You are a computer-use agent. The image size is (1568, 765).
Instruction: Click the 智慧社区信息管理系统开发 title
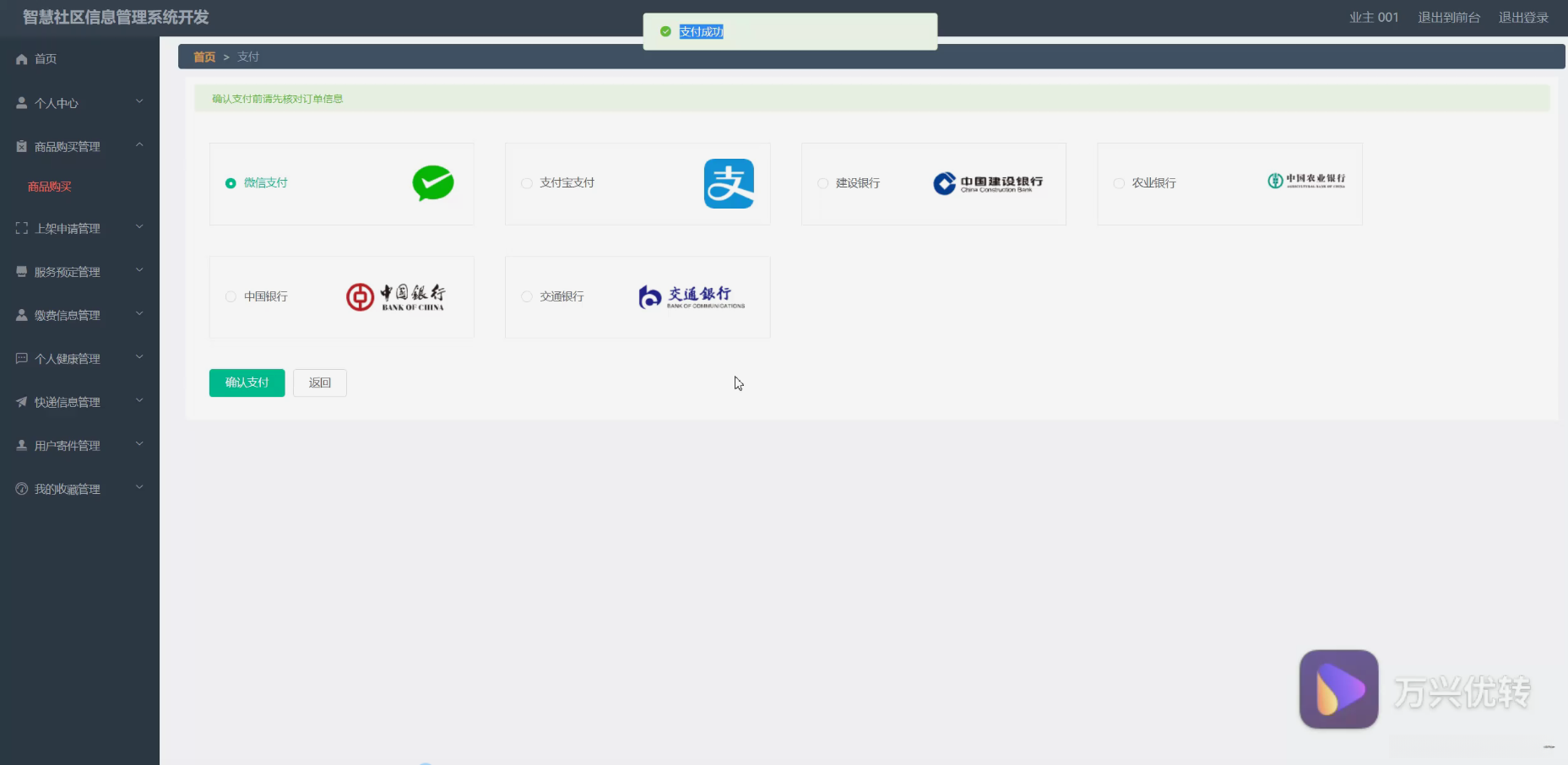coord(116,18)
